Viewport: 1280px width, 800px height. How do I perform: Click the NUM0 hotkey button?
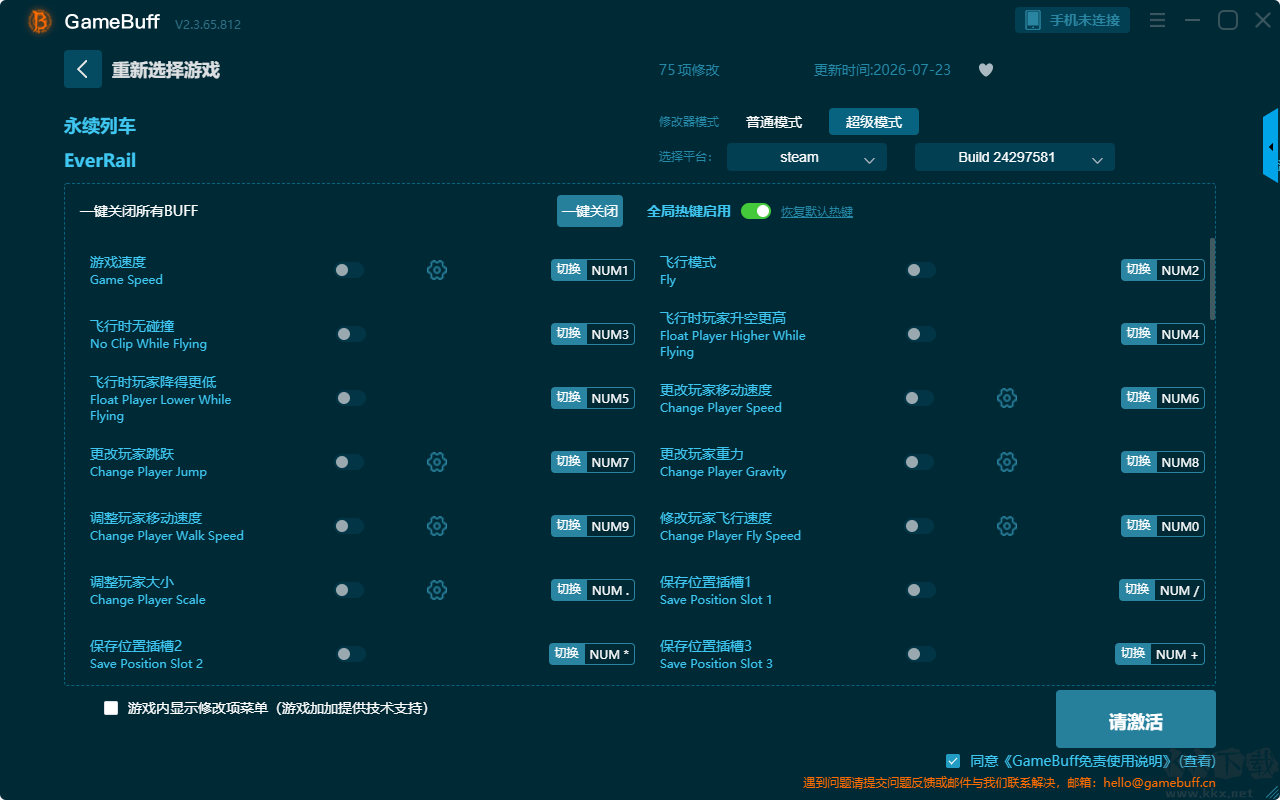(x=1163, y=526)
